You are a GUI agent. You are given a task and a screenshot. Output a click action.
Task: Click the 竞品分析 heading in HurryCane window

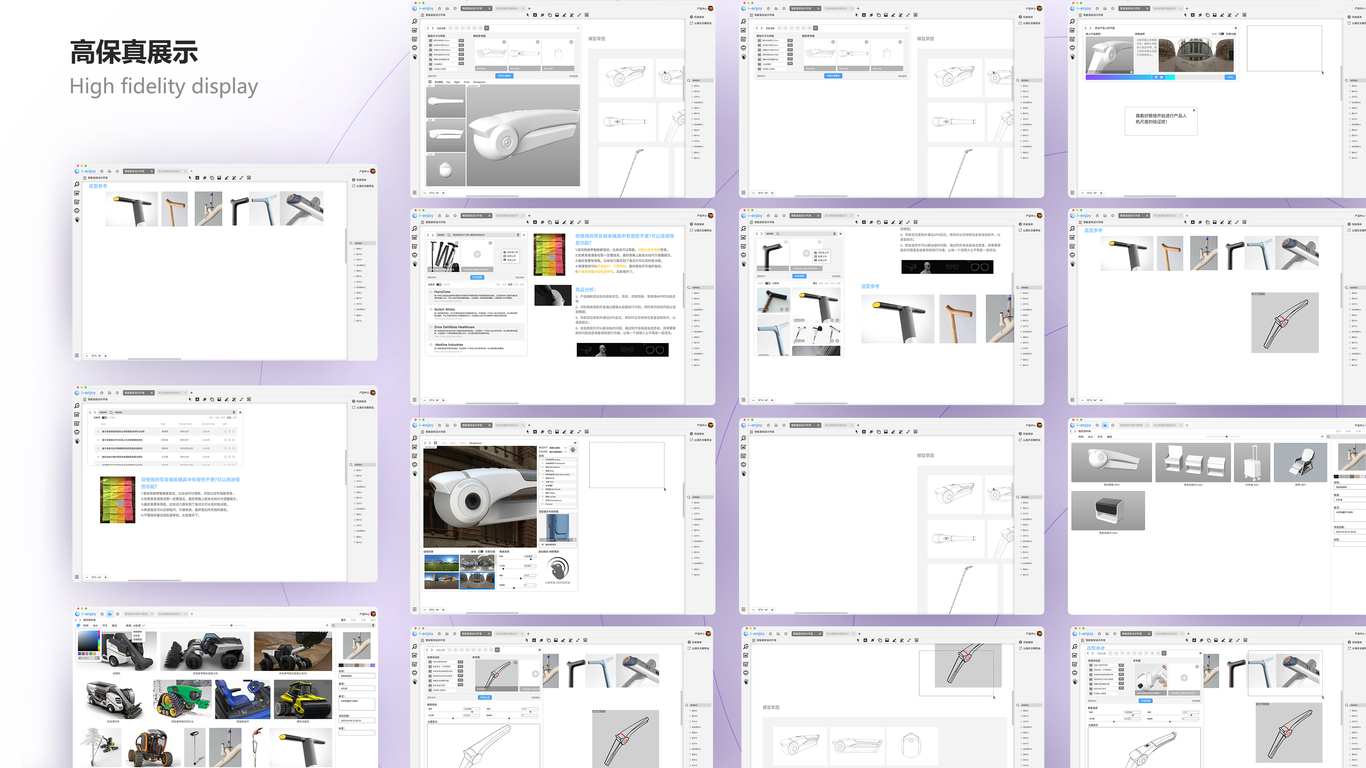click(x=586, y=289)
